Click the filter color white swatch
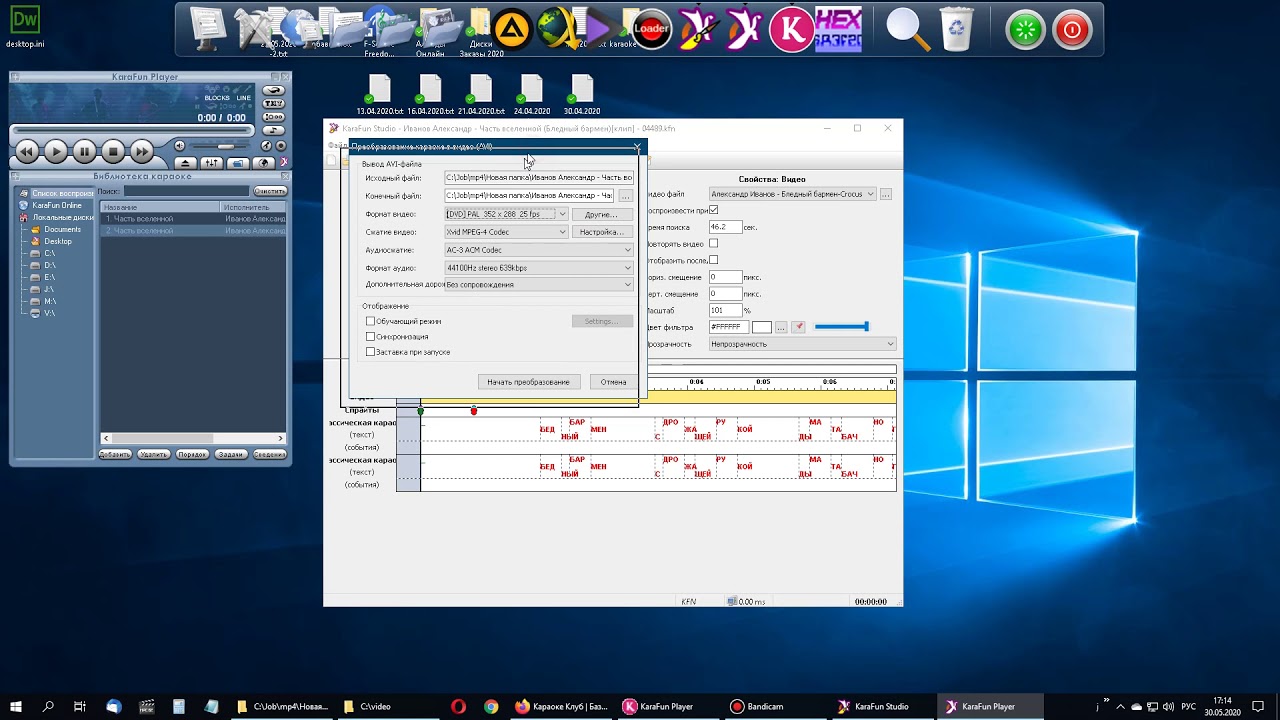The width and height of the screenshot is (1280, 720). click(x=762, y=327)
